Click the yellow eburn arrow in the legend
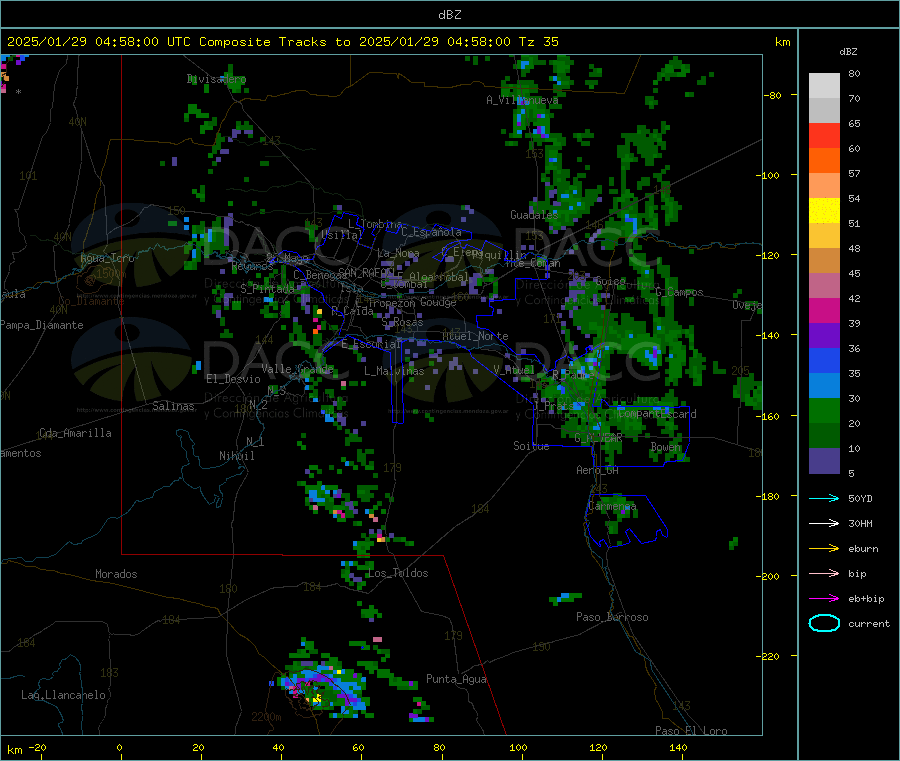This screenshot has width=900, height=761. [x=824, y=549]
